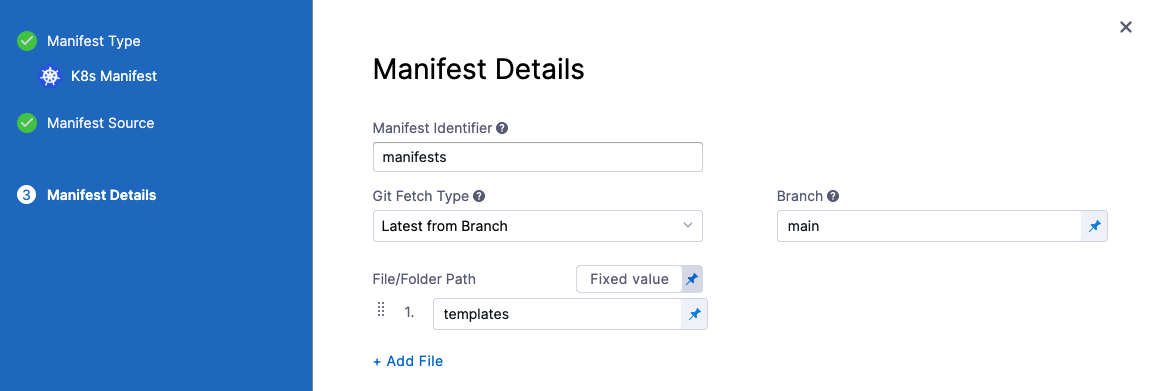Click the pin icon in Branch field
Screen dimensions: 1163x391
(x=1094, y=226)
